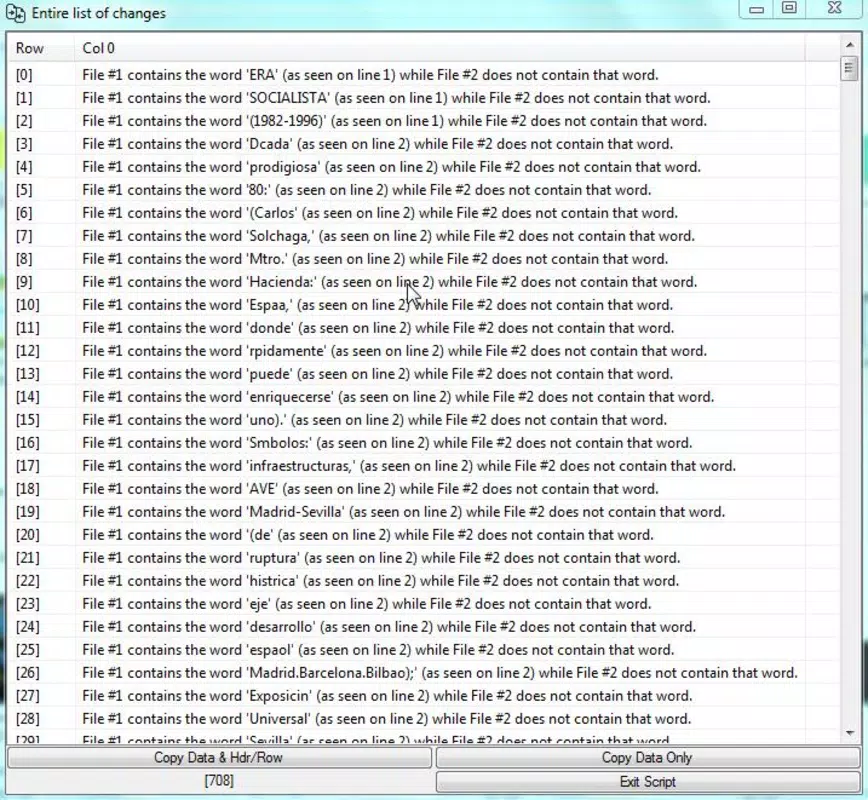868x800 pixels.
Task: Select the row with word 'Hacienda:'
Action: pos(424,282)
